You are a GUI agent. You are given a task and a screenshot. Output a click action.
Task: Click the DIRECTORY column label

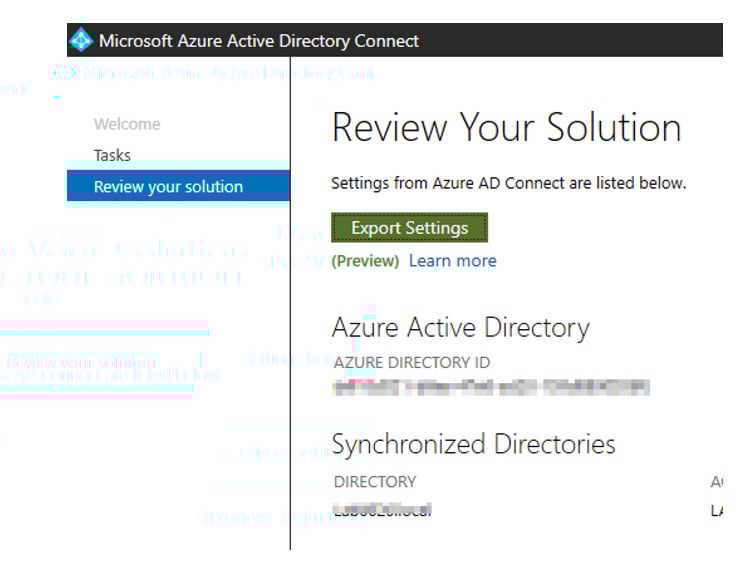pyautogui.click(x=375, y=481)
